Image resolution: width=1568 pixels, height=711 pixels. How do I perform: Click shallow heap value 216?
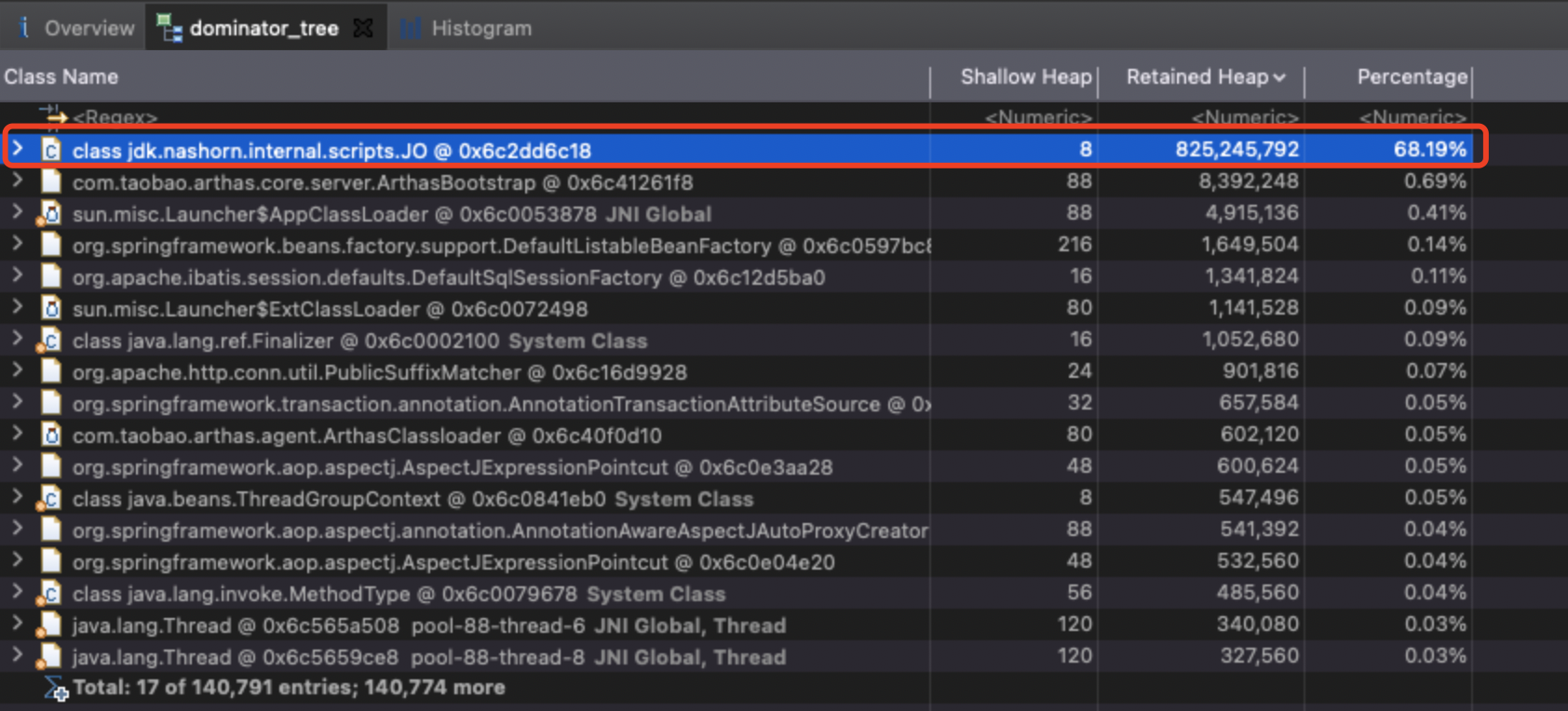point(1075,244)
